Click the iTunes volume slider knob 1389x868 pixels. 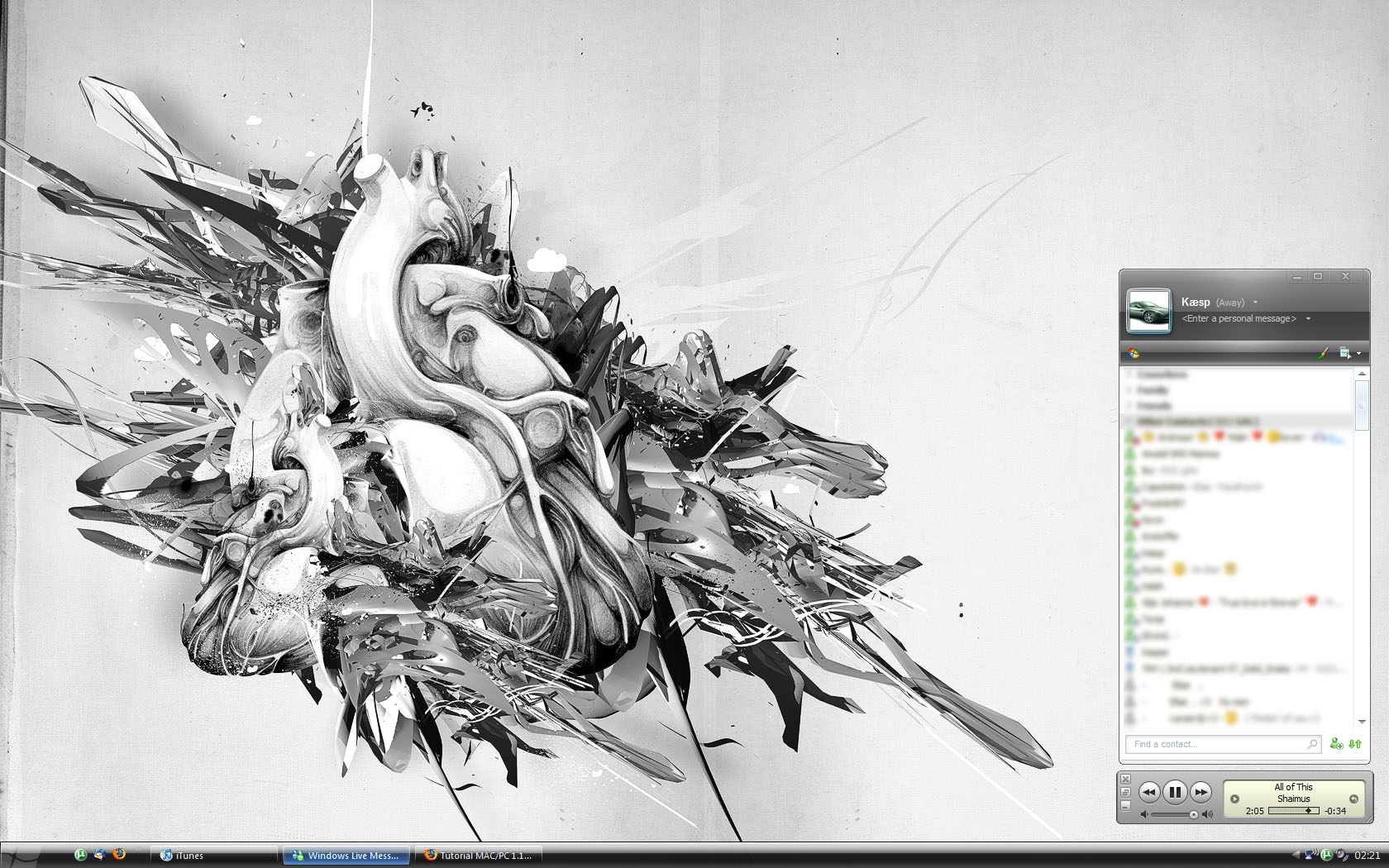click(x=1194, y=814)
